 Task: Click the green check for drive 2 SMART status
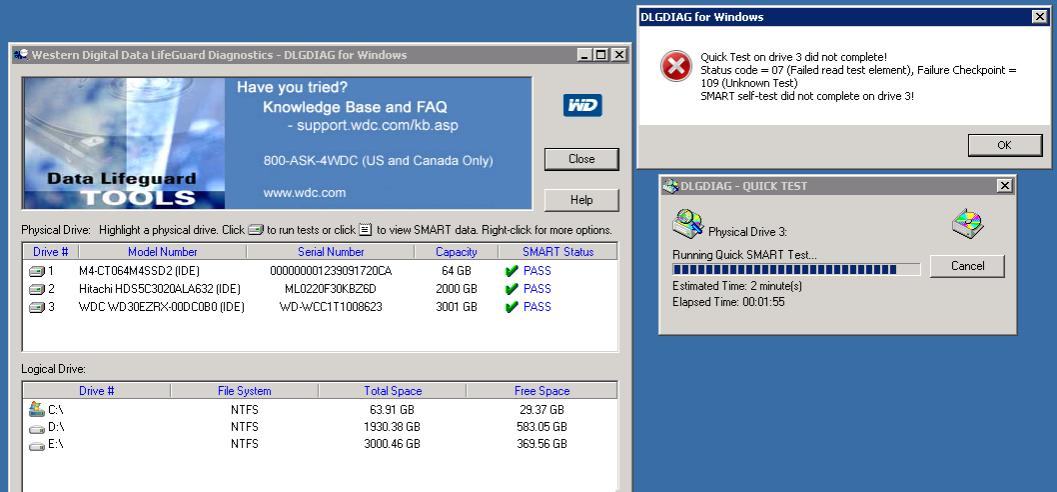(x=511, y=289)
